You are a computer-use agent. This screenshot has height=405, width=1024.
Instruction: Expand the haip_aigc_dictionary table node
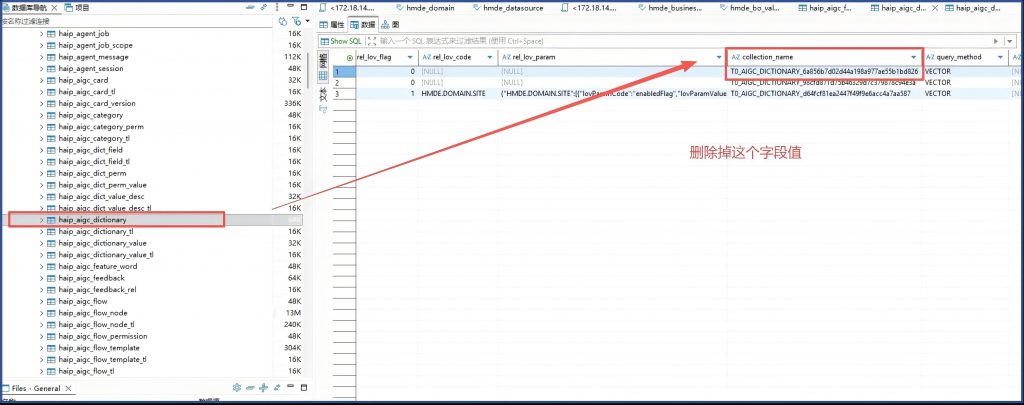(41, 219)
